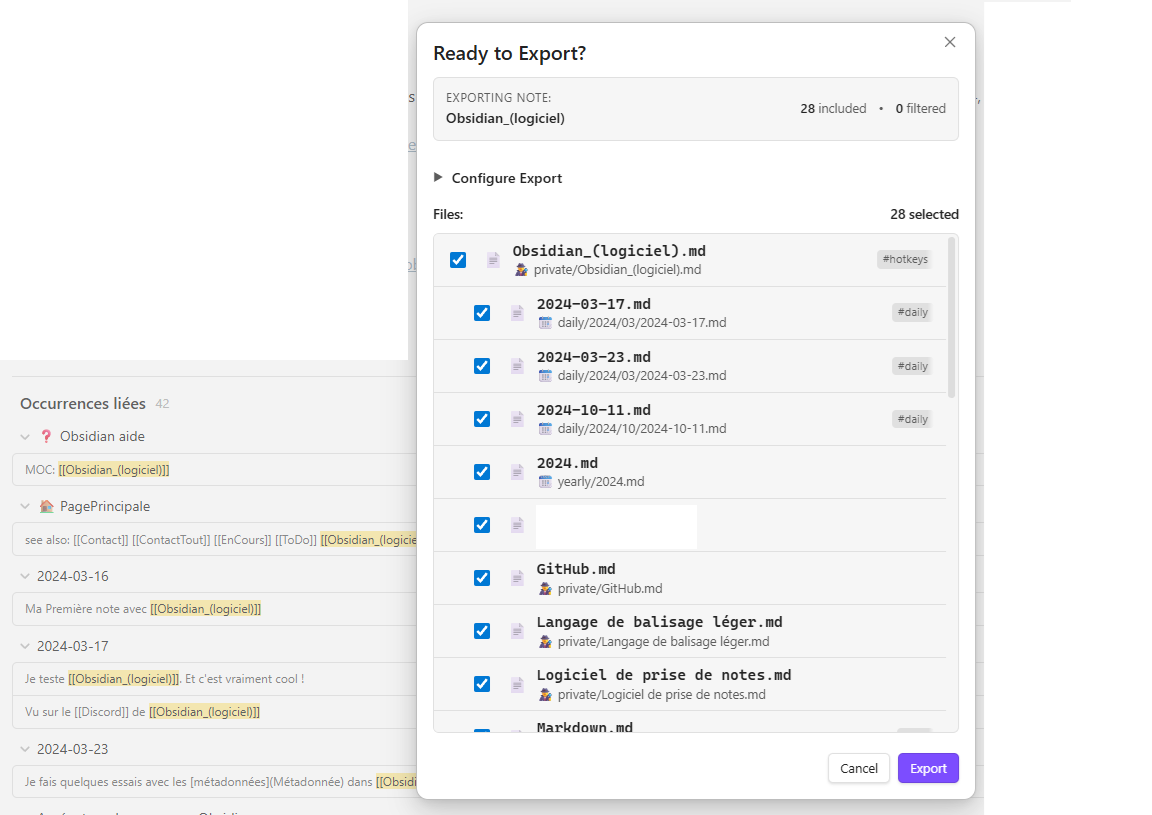Click Cancel to dismiss export

click(x=858, y=768)
